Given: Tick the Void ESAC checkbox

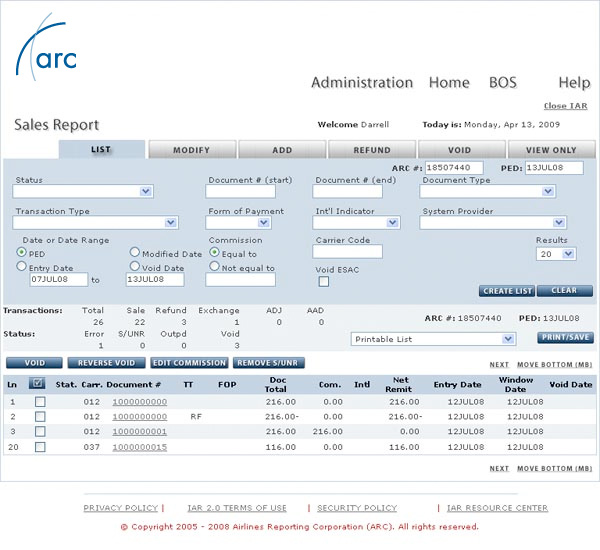Looking at the screenshot, I should pos(324,282).
